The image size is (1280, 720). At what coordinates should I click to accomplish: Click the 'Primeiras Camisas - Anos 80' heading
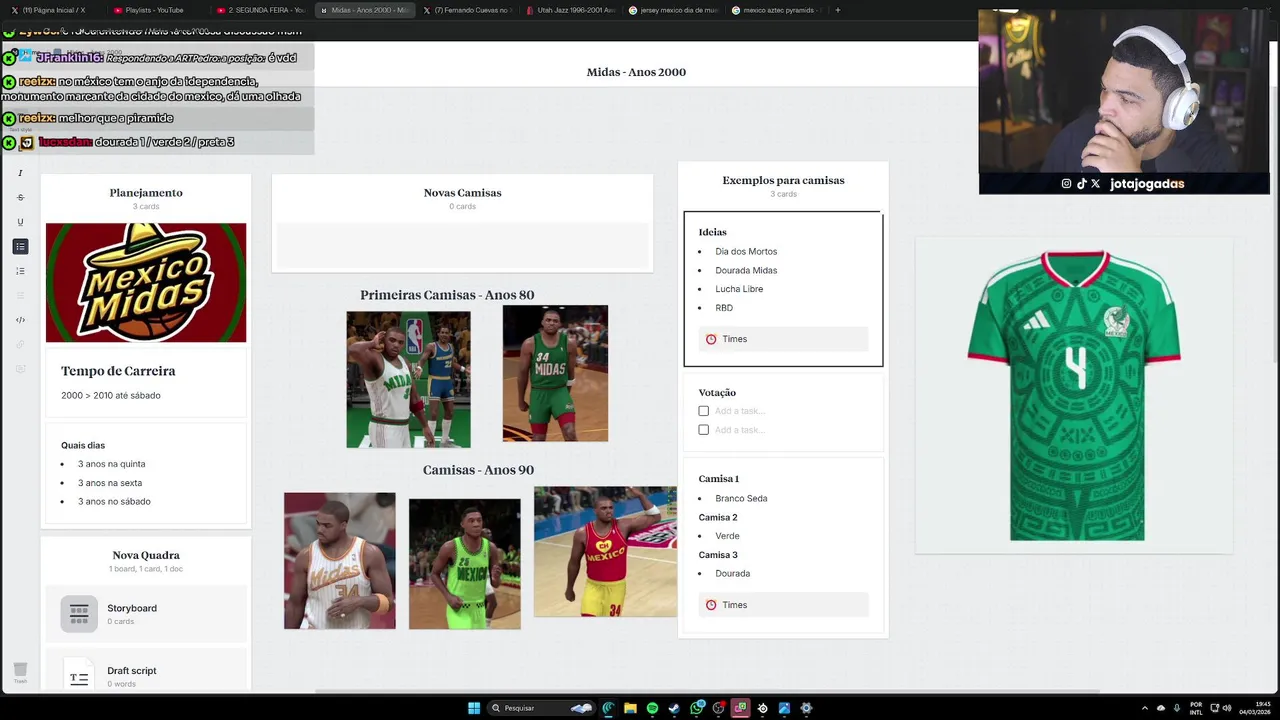pyautogui.click(x=447, y=295)
